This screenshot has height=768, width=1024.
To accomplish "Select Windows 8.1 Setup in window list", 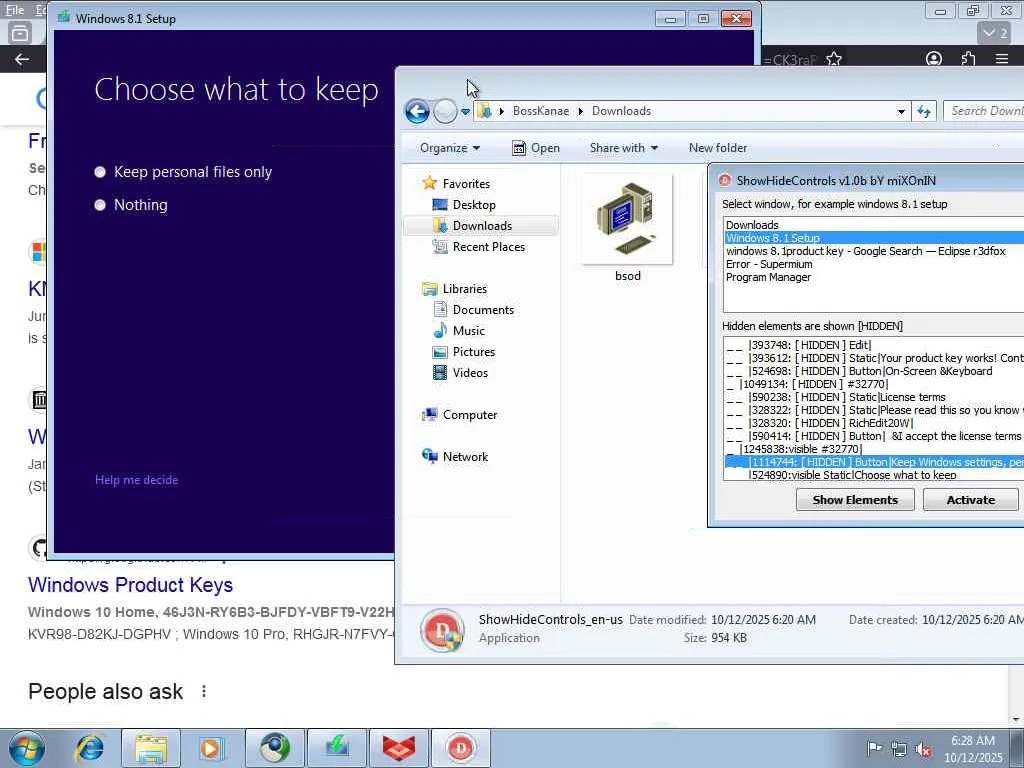I will click(x=874, y=238).
